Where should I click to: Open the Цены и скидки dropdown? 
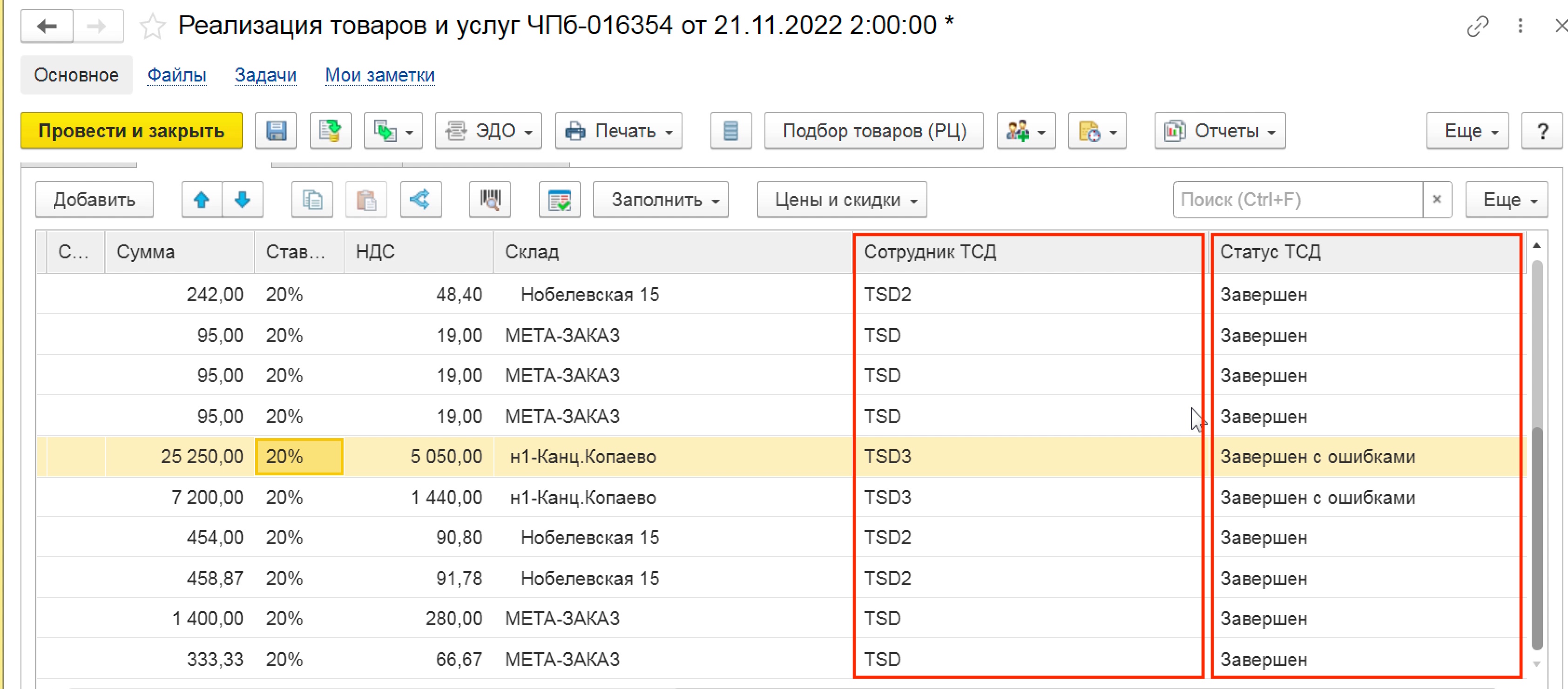(842, 200)
